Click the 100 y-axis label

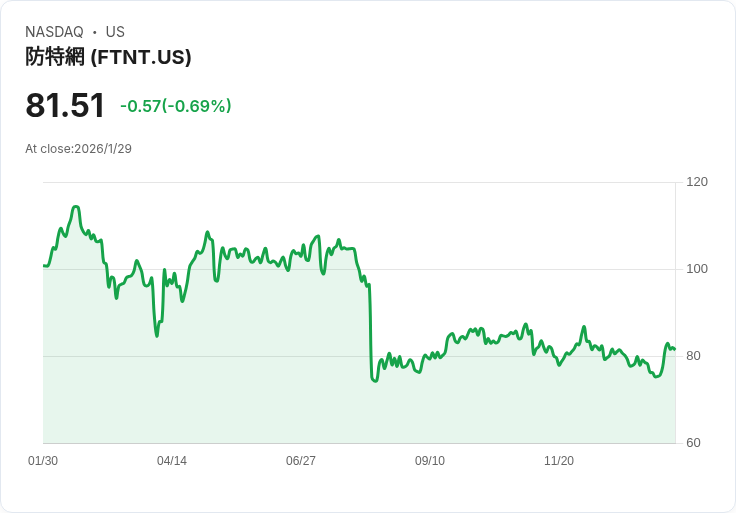pyautogui.click(x=697, y=269)
